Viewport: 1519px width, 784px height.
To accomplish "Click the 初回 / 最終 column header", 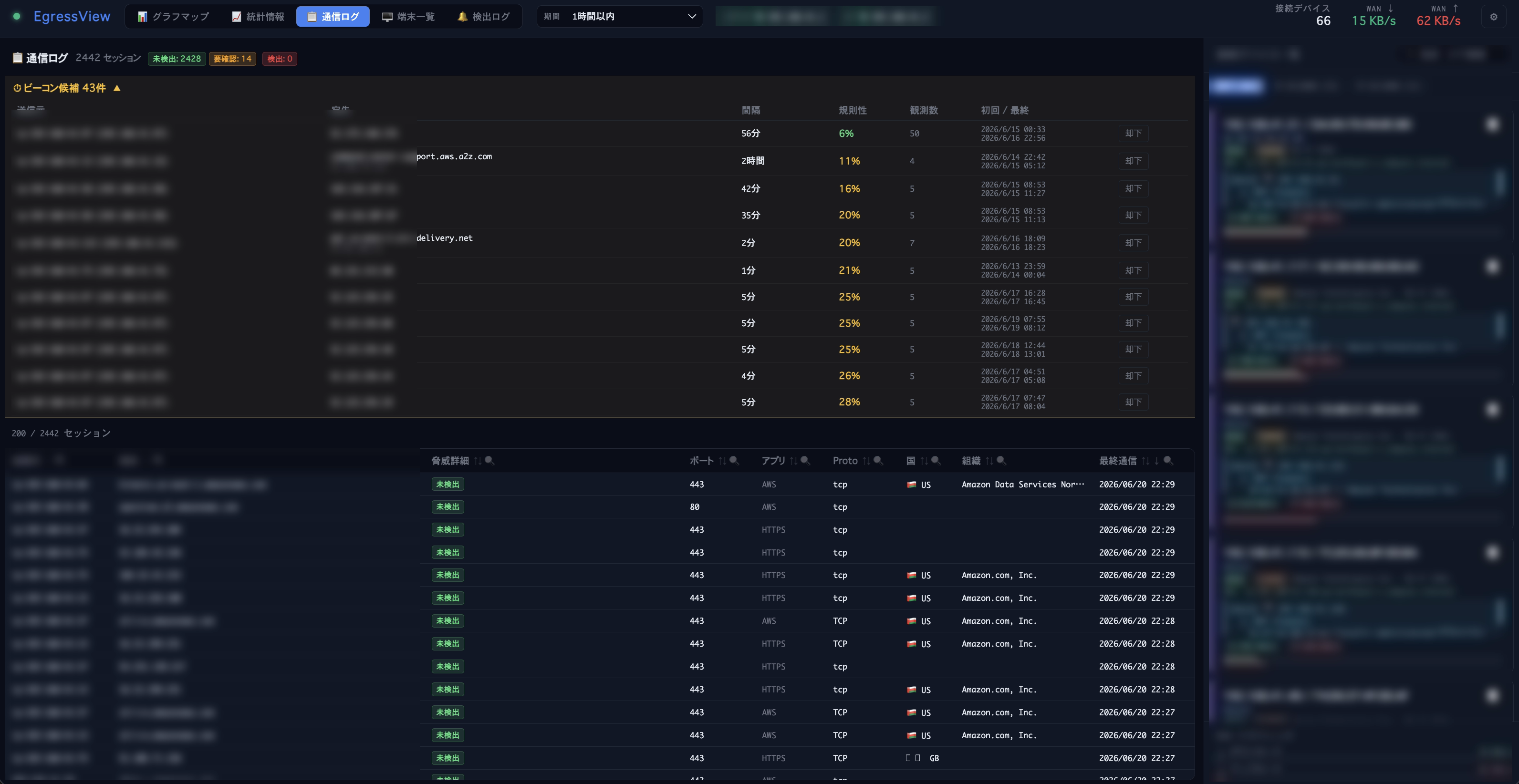I will point(1005,110).
